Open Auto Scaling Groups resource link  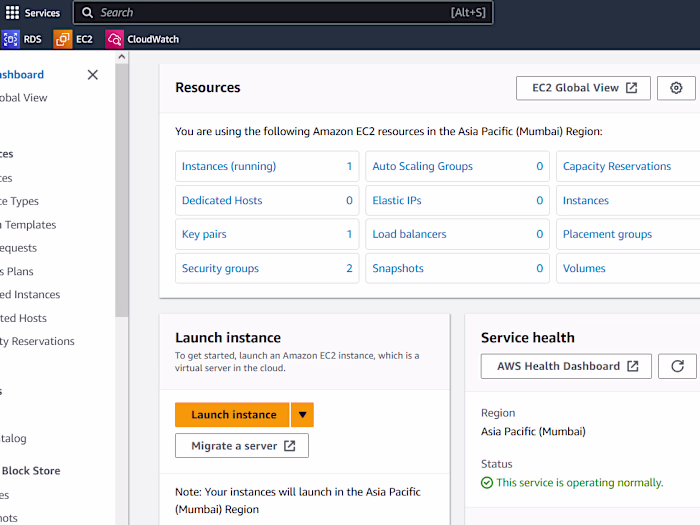422,166
